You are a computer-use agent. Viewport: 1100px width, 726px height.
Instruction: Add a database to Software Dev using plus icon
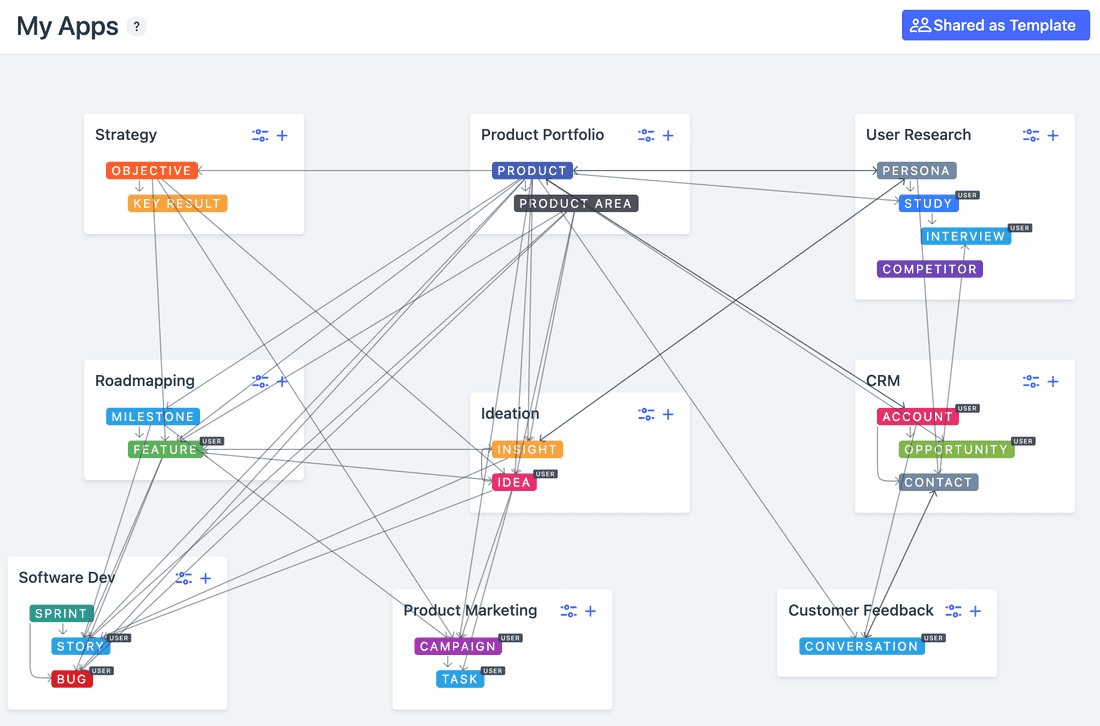[x=205, y=578]
